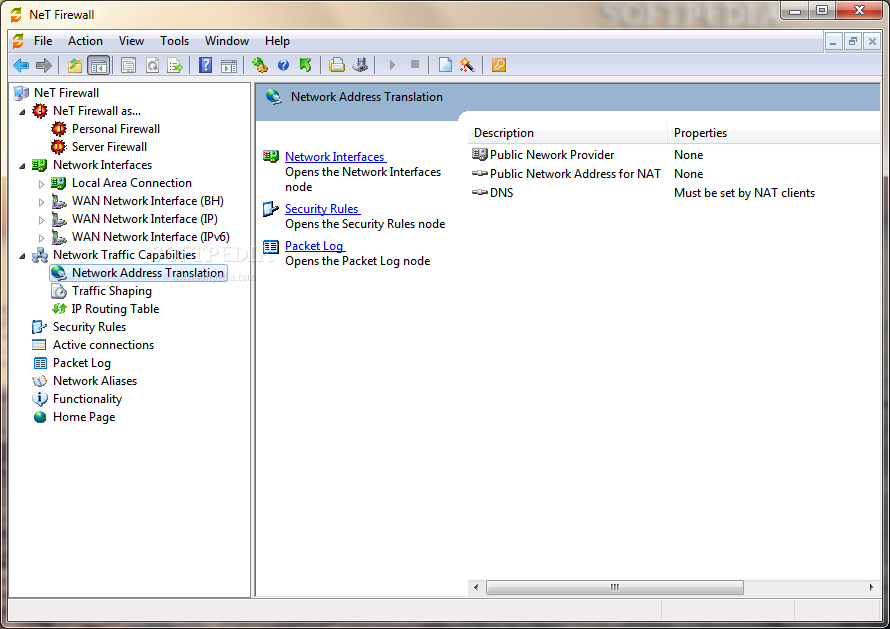Select IP Routing Table in tree
The width and height of the screenshot is (890, 629).
(115, 309)
